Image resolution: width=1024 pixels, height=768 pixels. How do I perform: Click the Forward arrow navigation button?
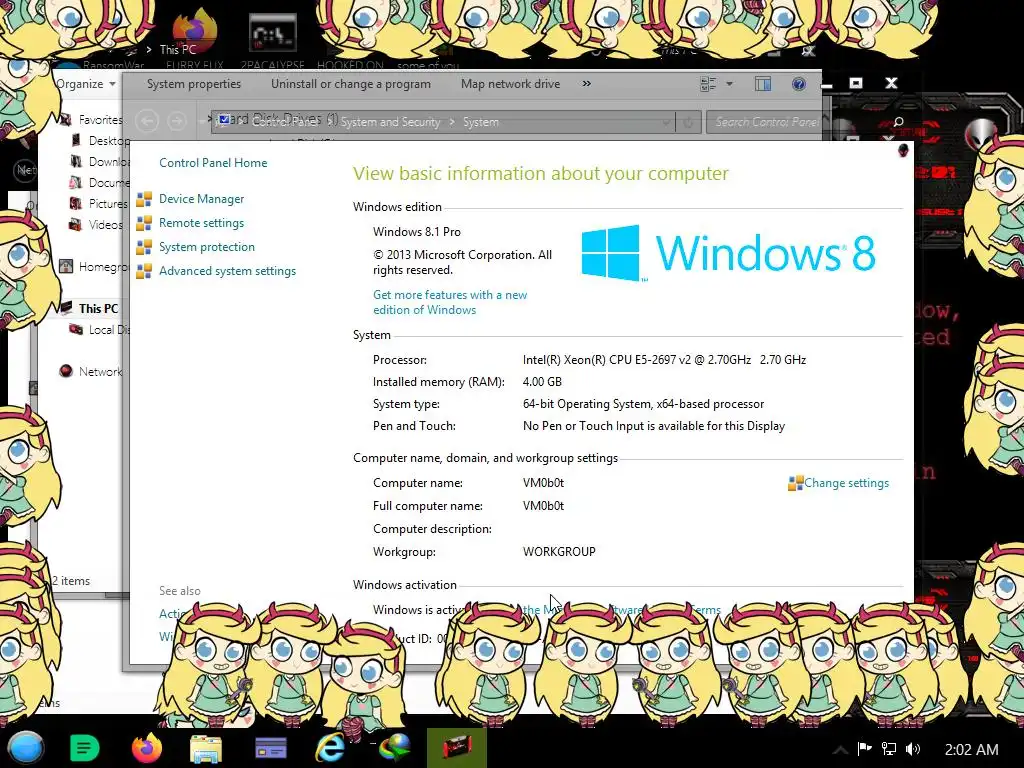click(x=176, y=121)
